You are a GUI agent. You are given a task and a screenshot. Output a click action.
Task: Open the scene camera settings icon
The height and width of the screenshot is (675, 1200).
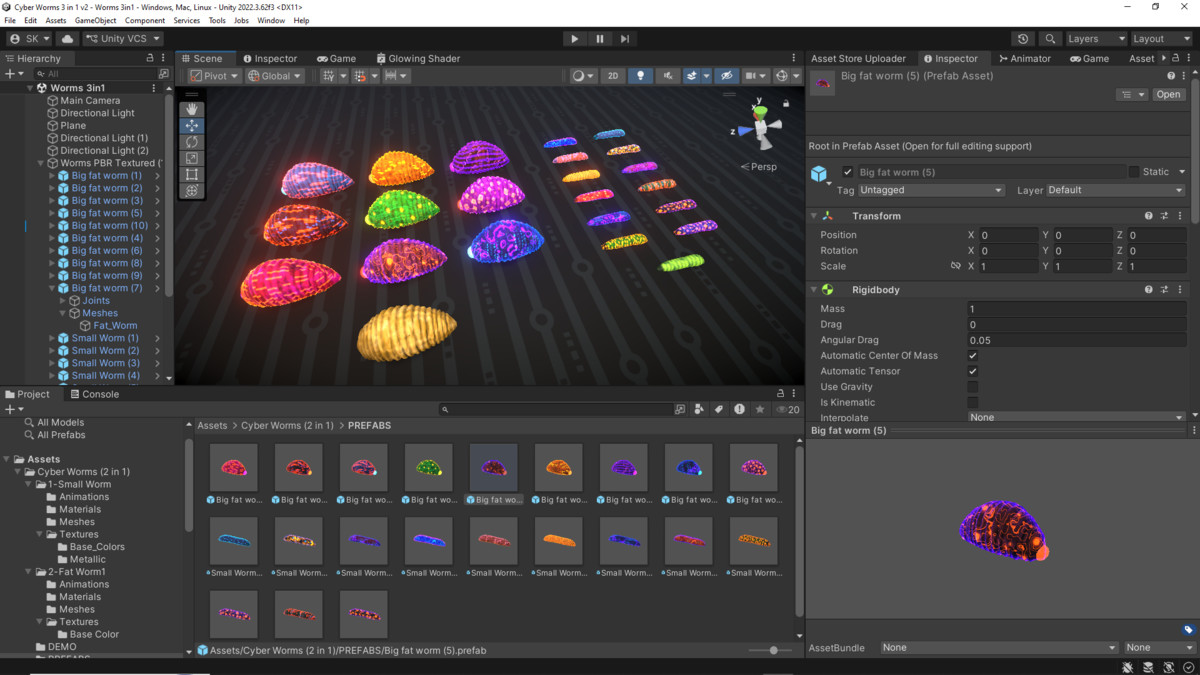[x=755, y=76]
